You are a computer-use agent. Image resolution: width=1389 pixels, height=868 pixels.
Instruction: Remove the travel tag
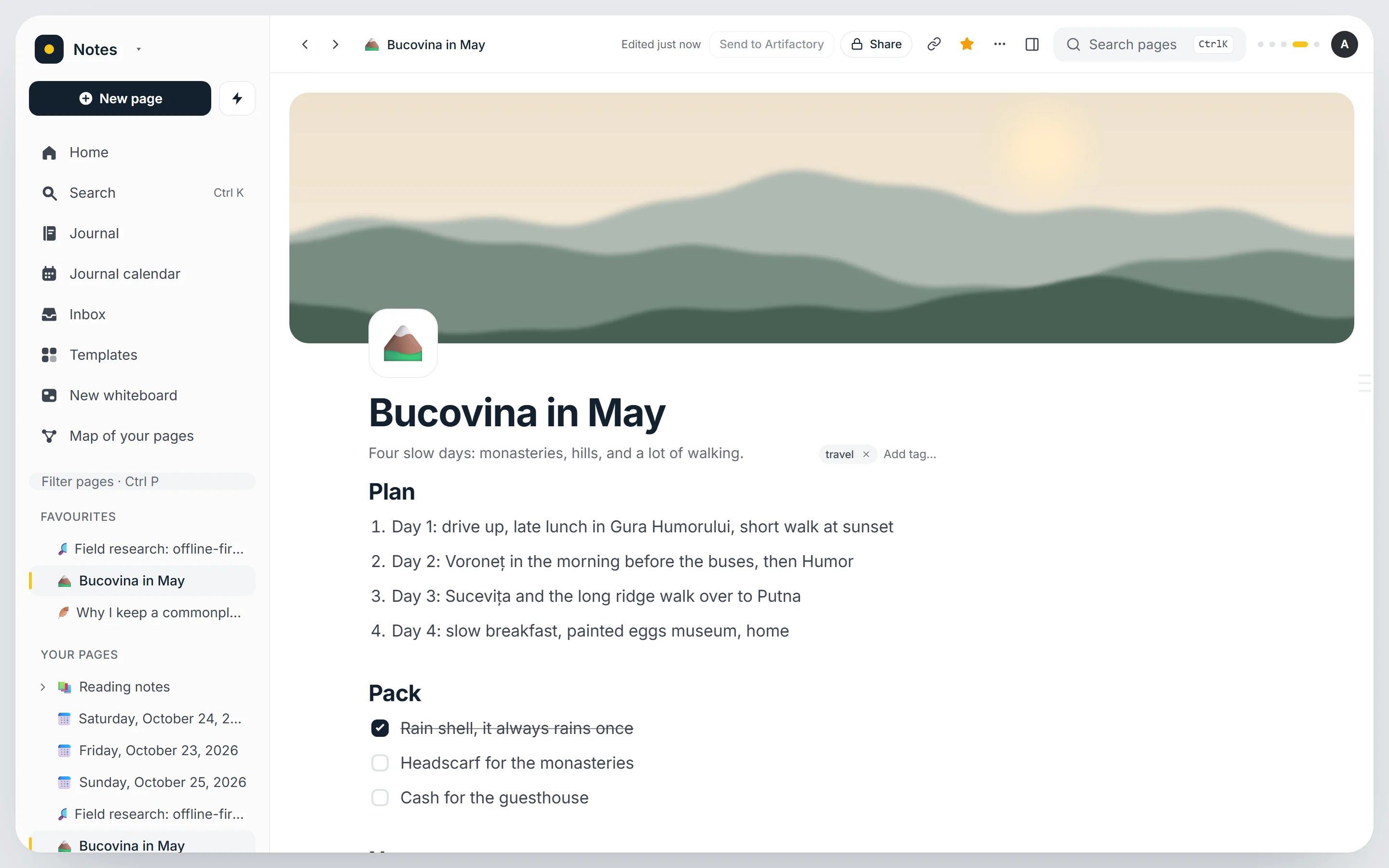[x=866, y=454]
